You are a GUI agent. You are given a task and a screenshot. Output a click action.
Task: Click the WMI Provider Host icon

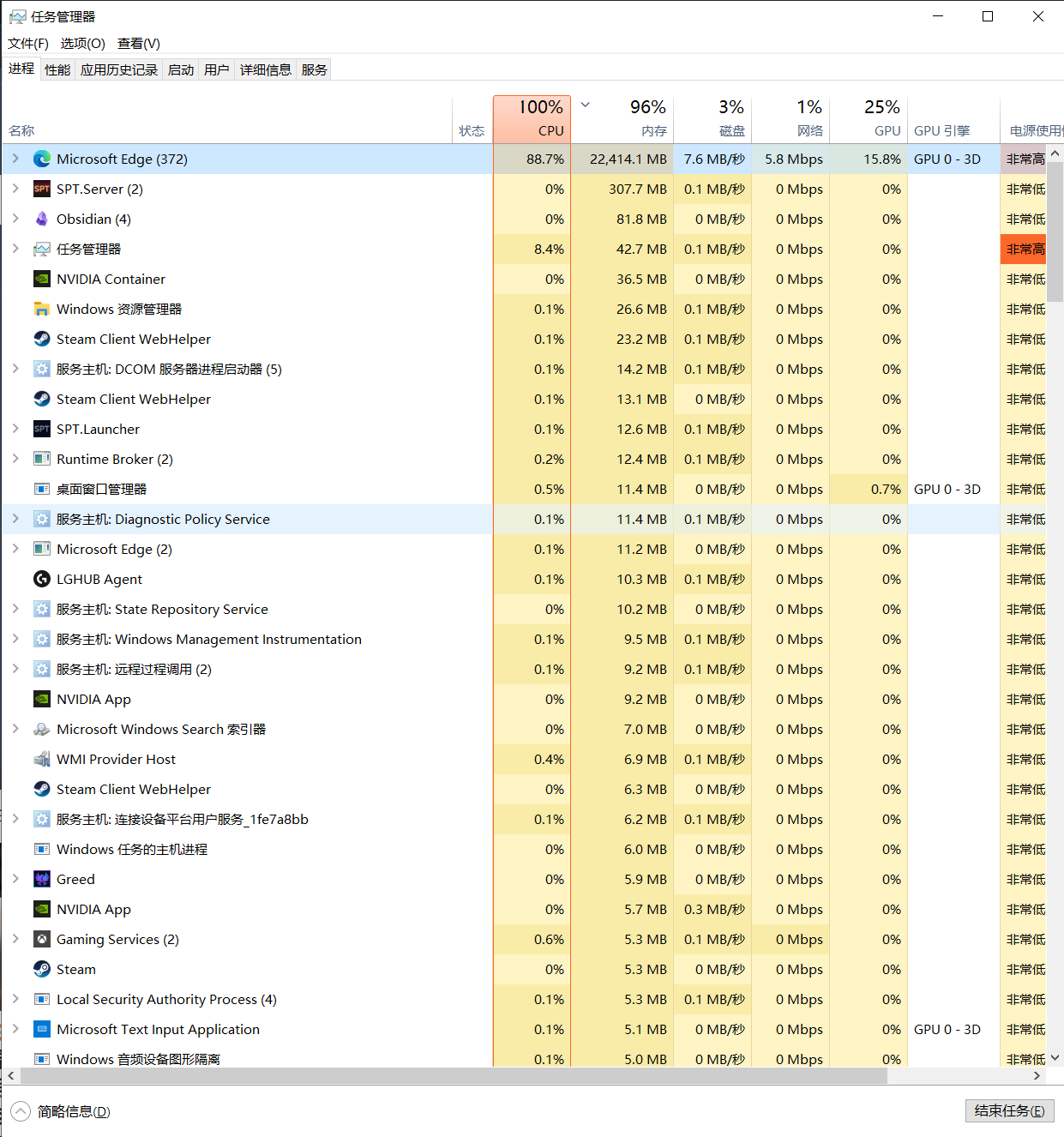pyautogui.click(x=42, y=759)
